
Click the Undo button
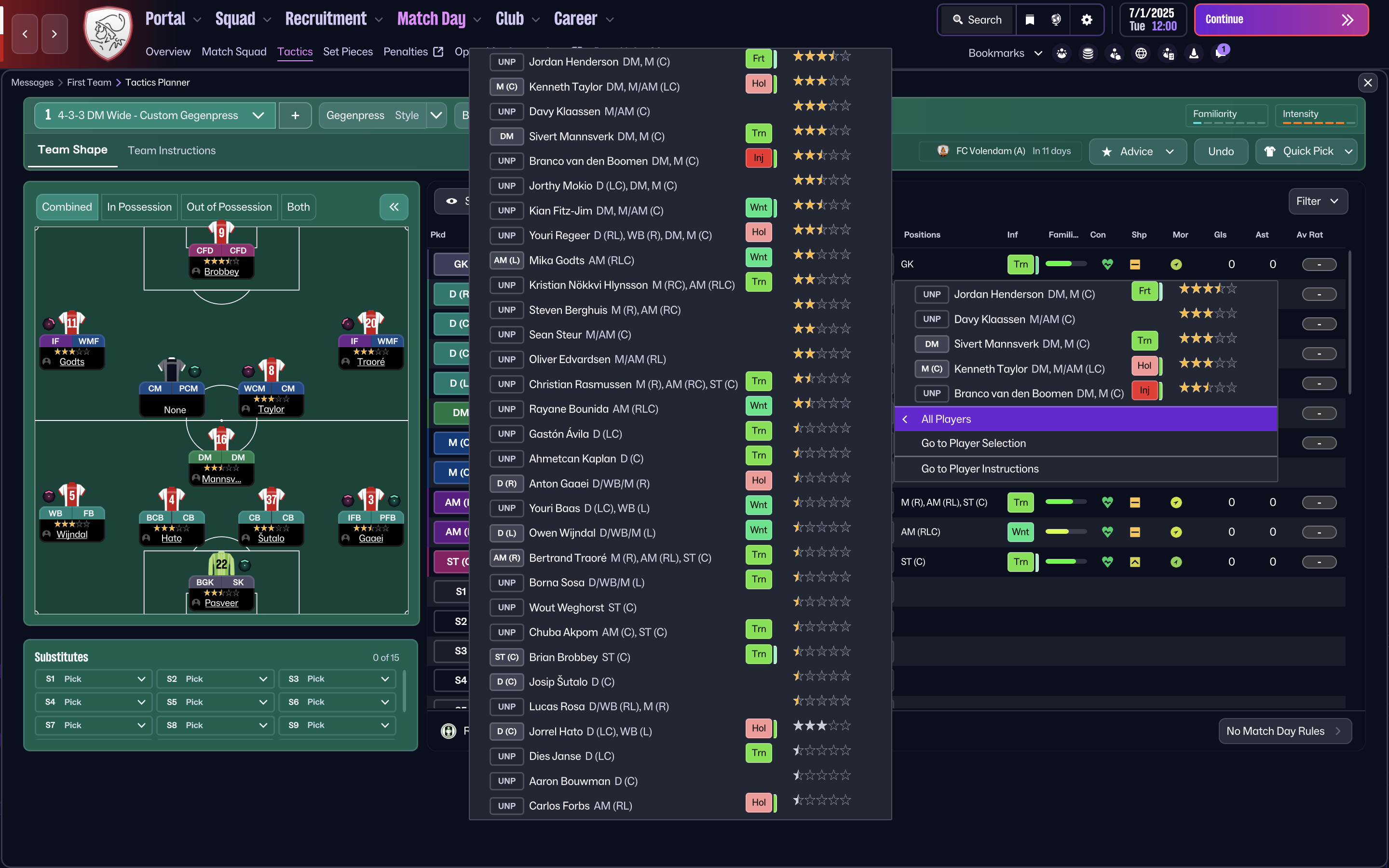[x=1221, y=151]
